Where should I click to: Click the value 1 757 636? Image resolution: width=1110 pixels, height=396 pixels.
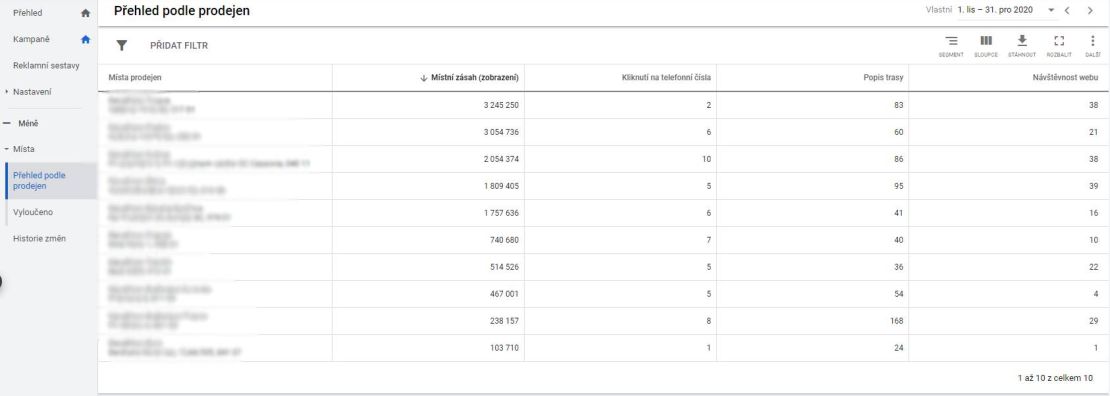tap(500, 213)
